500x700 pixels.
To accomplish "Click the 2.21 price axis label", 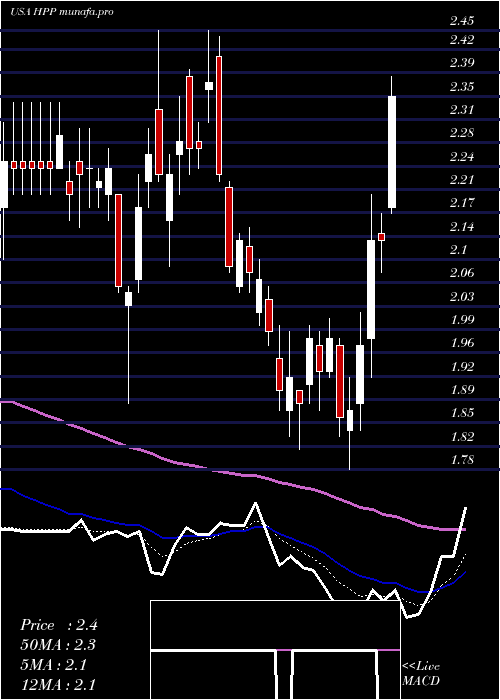I will (462, 180).
